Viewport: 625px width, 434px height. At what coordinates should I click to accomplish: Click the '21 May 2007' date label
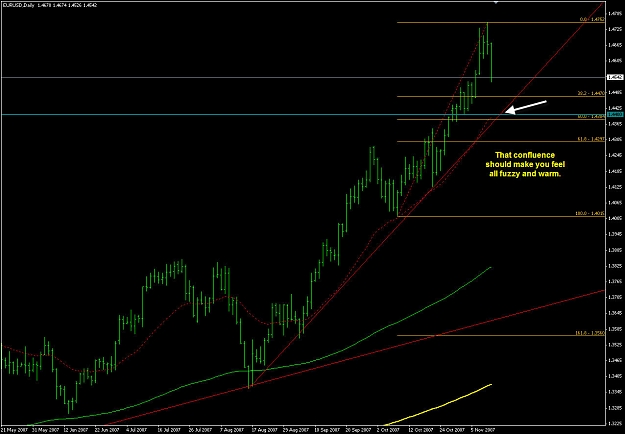[14, 430]
